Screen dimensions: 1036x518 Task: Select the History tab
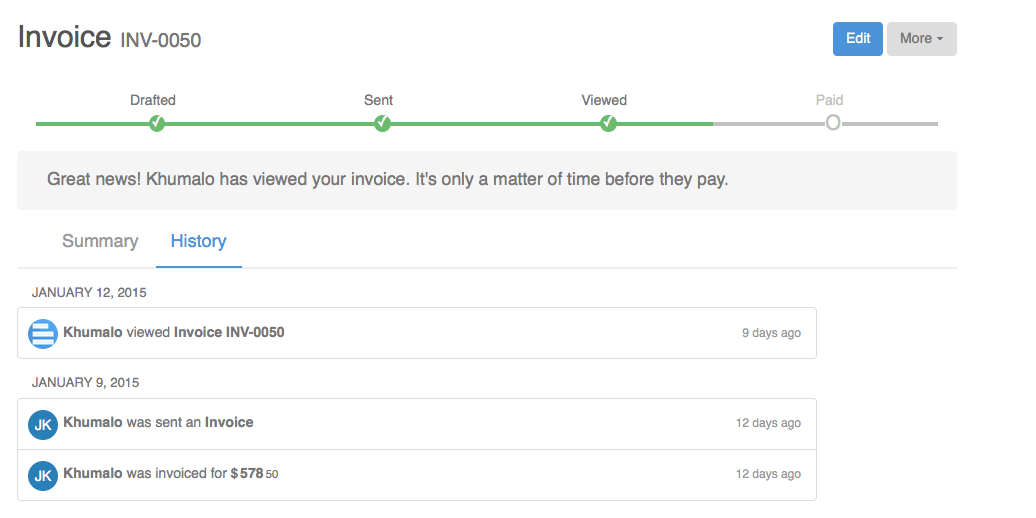pos(198,241)
